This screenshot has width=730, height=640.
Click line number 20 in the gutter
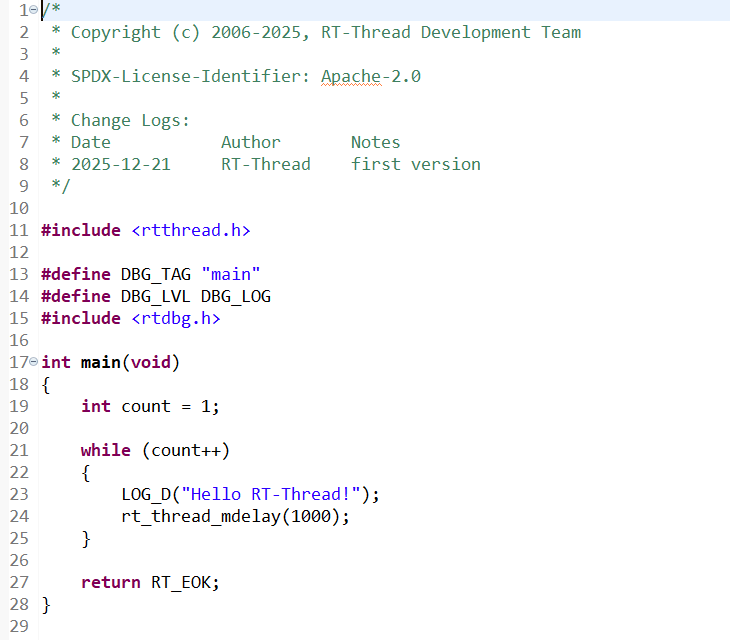pyautogui.click(x=19, y=428)
